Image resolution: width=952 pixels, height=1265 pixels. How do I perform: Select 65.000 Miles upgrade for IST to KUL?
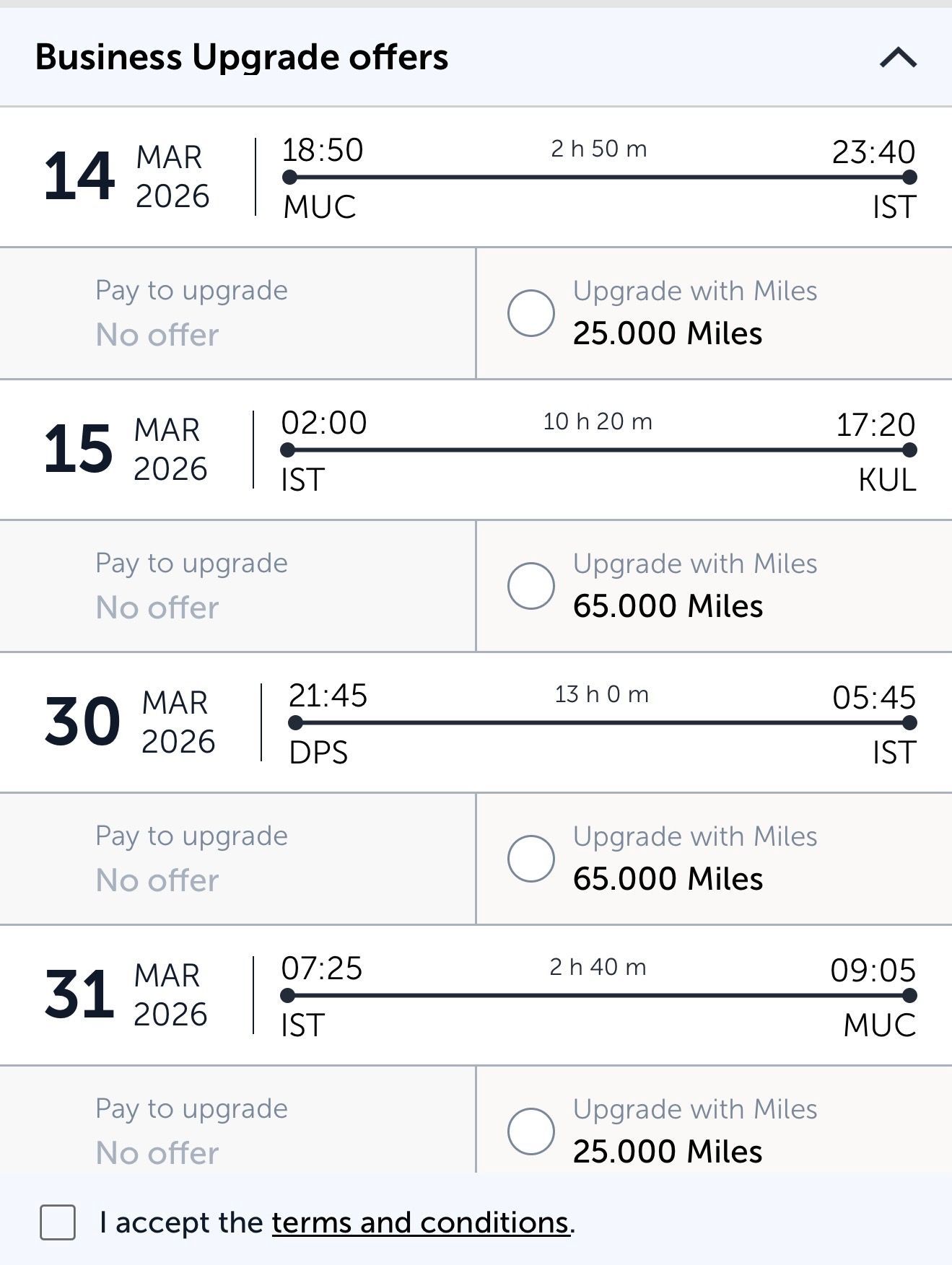pyautogui.click(x=530, y=585)
